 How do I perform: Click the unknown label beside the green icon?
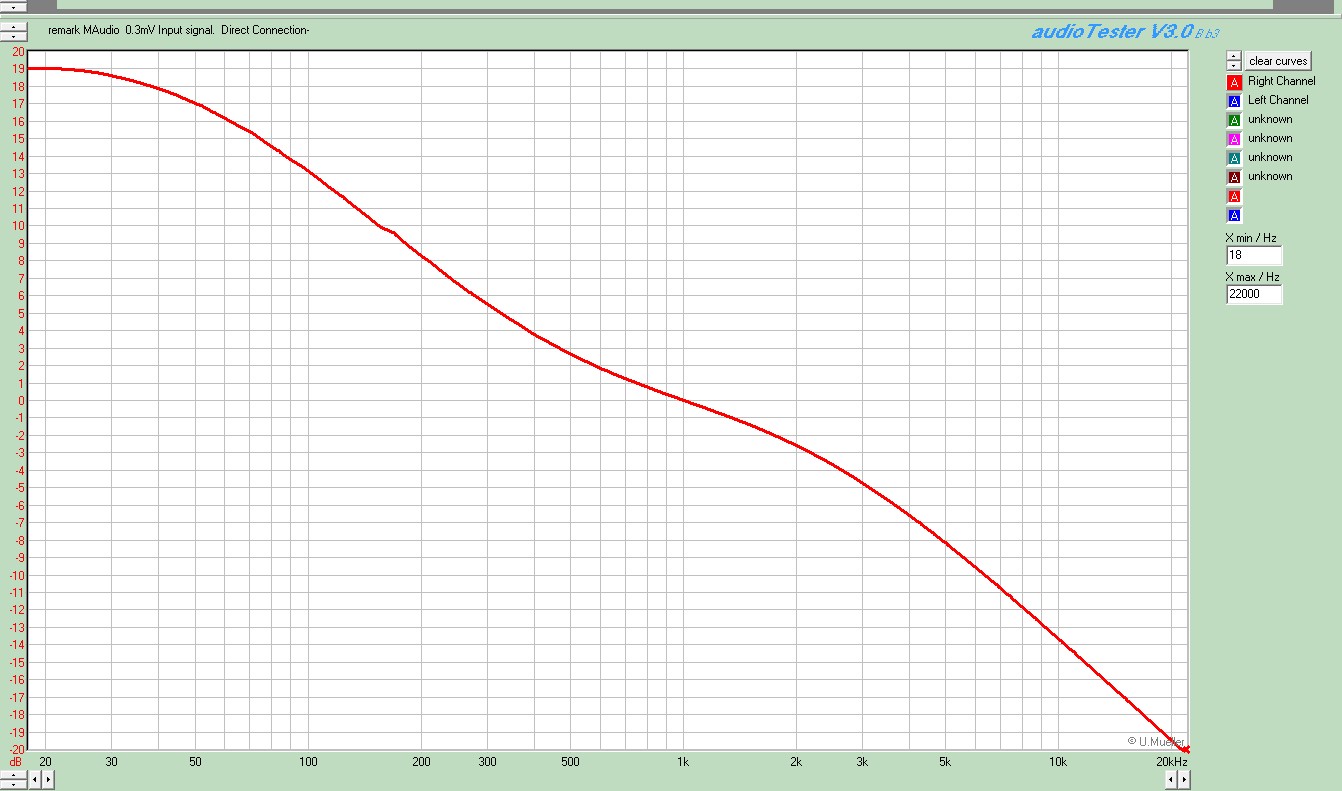(1270, 119)
